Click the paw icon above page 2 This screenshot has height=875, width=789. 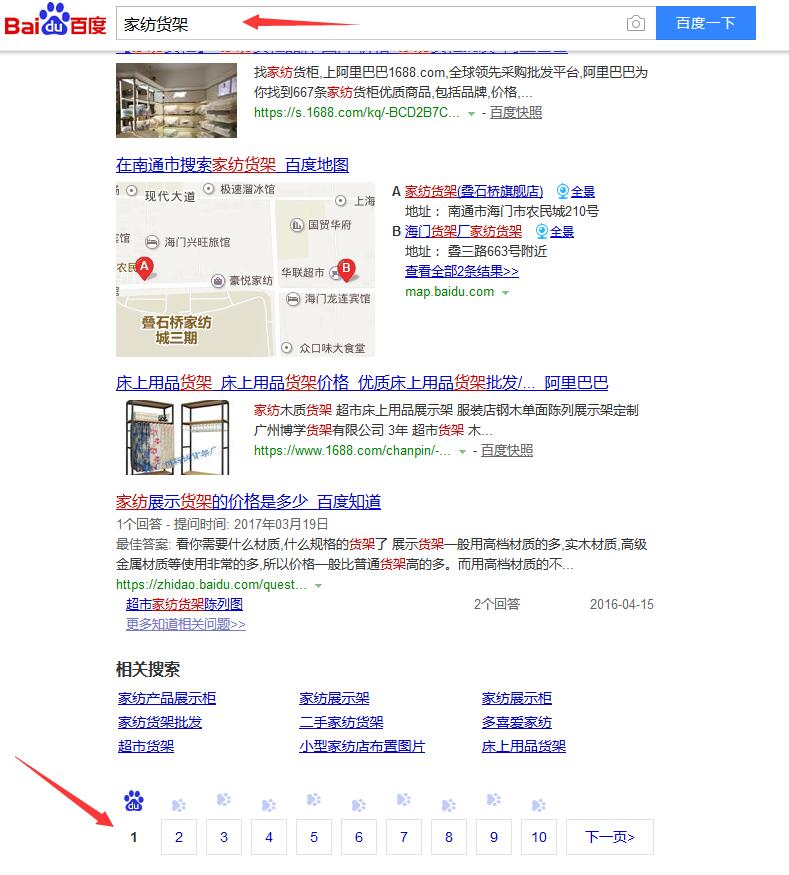coord(179,805)
